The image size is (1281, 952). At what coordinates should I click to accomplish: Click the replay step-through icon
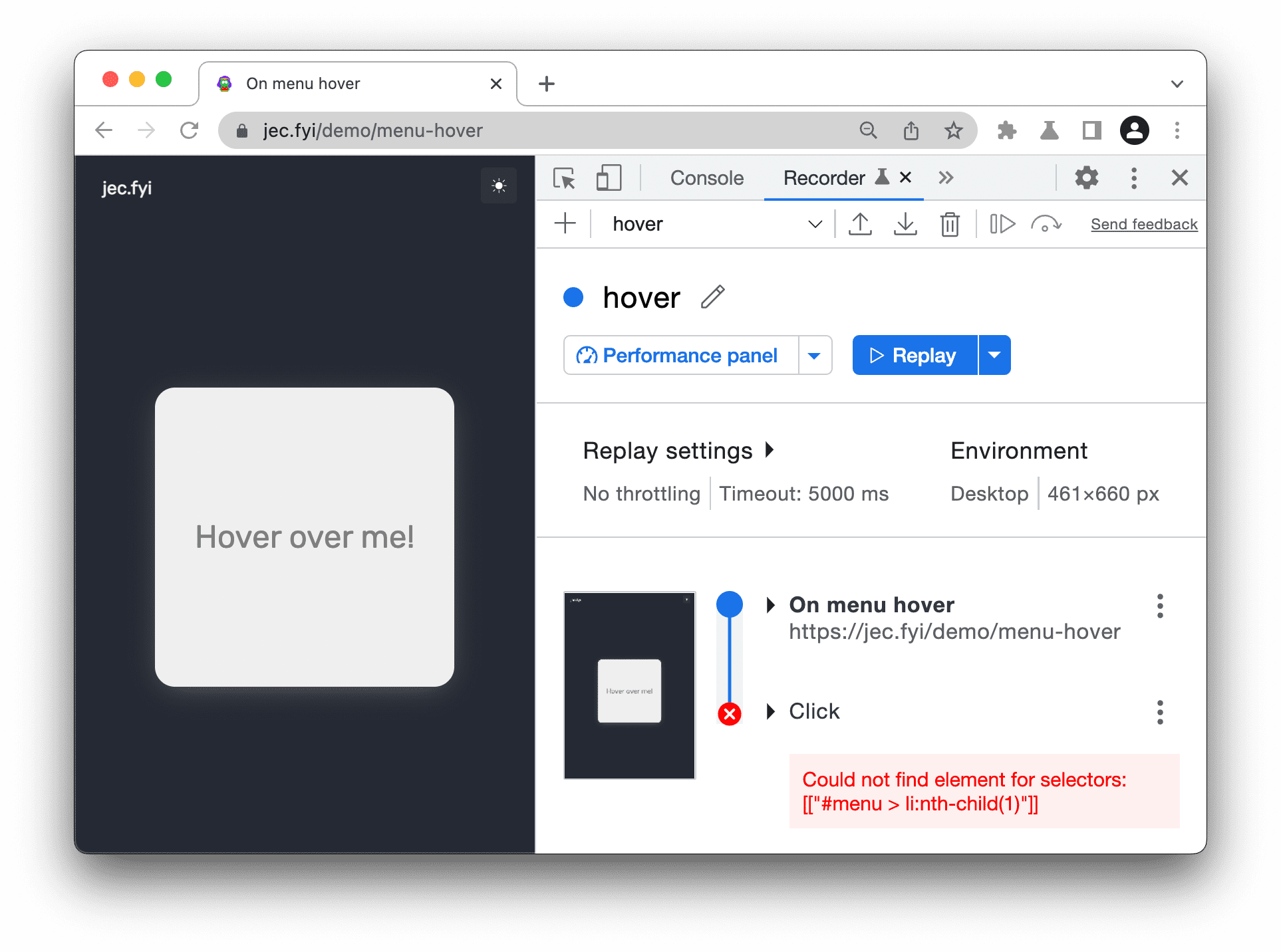point(1002,223)
